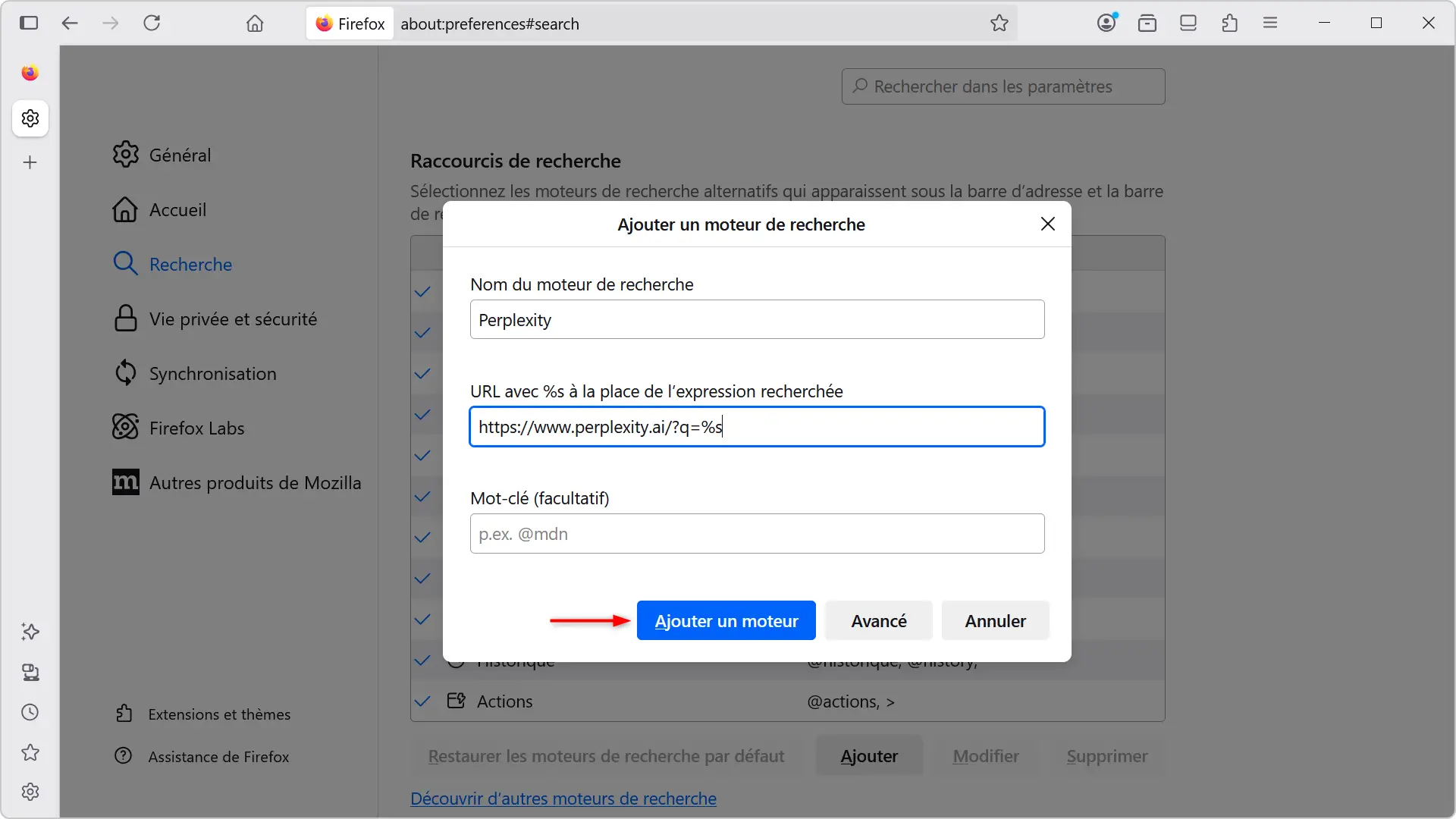Click Rechercher dans les paramètres search box
This screenshot has height=819, width=1456.
1003,86
